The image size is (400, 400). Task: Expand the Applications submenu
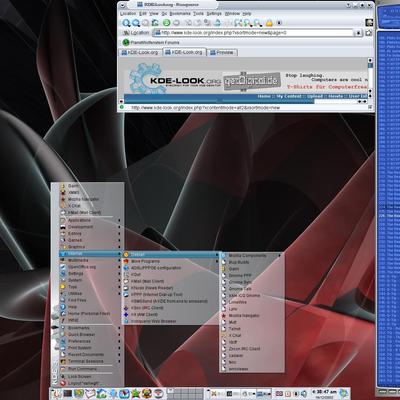90,220
